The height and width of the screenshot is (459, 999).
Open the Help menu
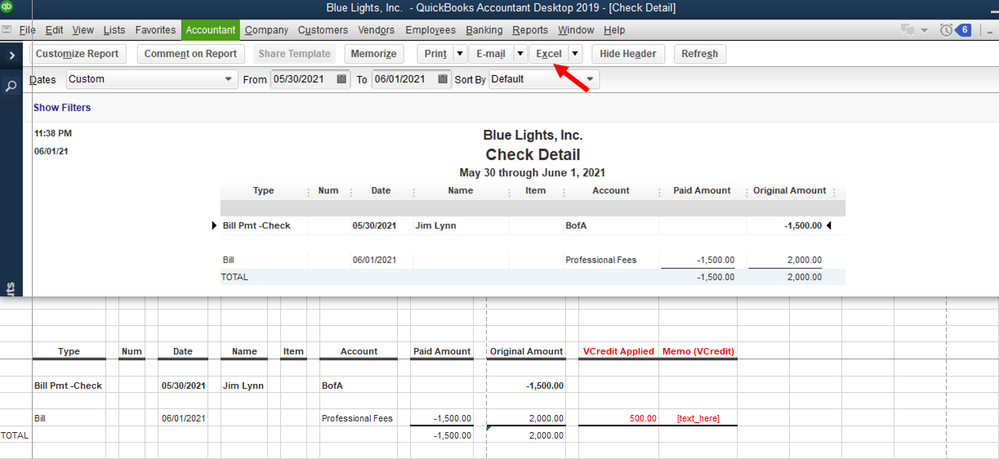(x=614, y=30)
